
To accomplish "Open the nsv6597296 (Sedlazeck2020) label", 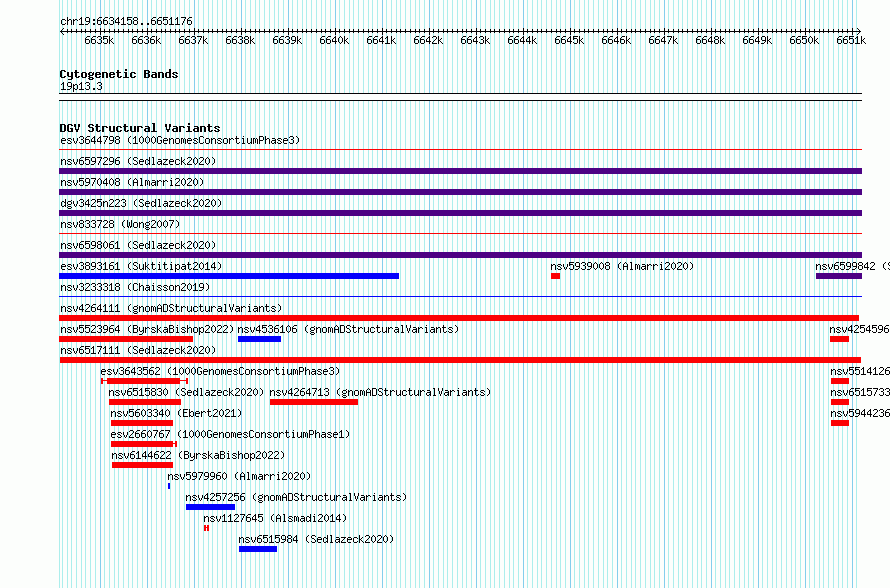I will [x=138, y=161].
